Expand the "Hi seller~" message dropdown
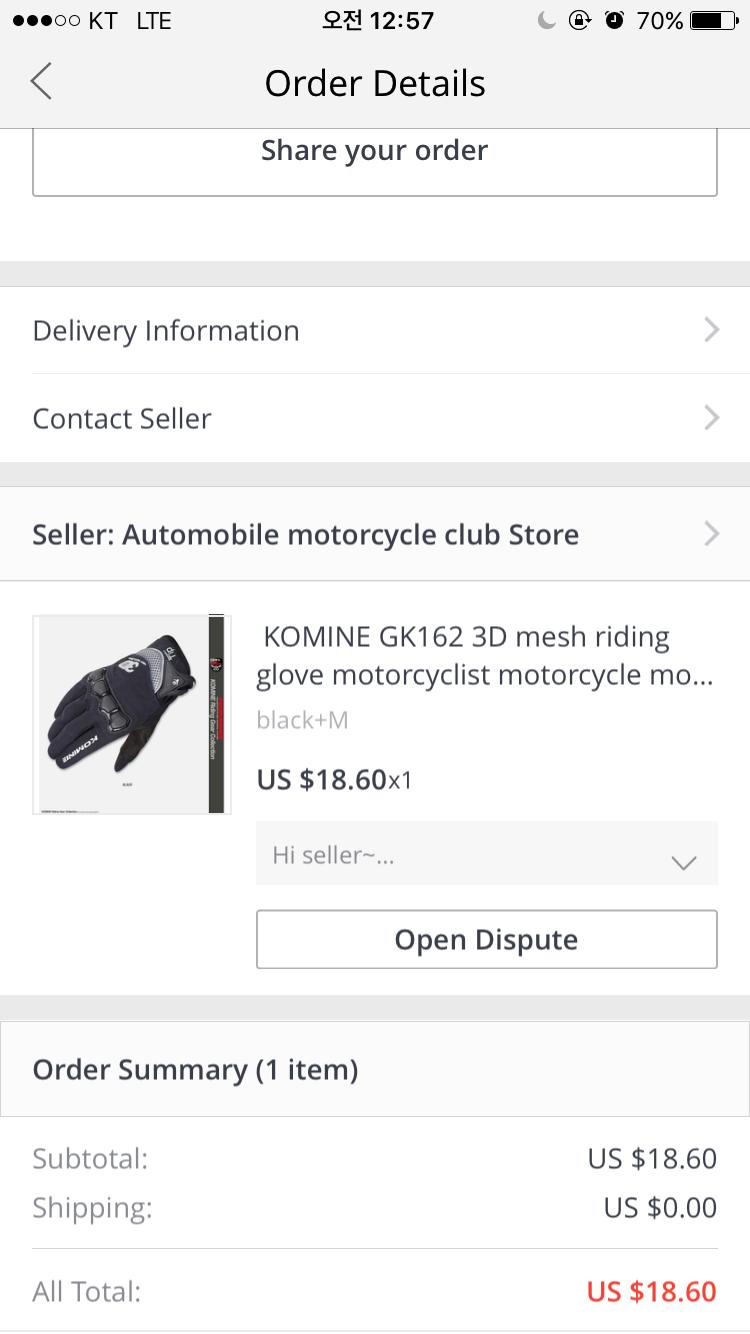Image resolution: width=750 pixels, height=1334 pixels. click(684, 862)
